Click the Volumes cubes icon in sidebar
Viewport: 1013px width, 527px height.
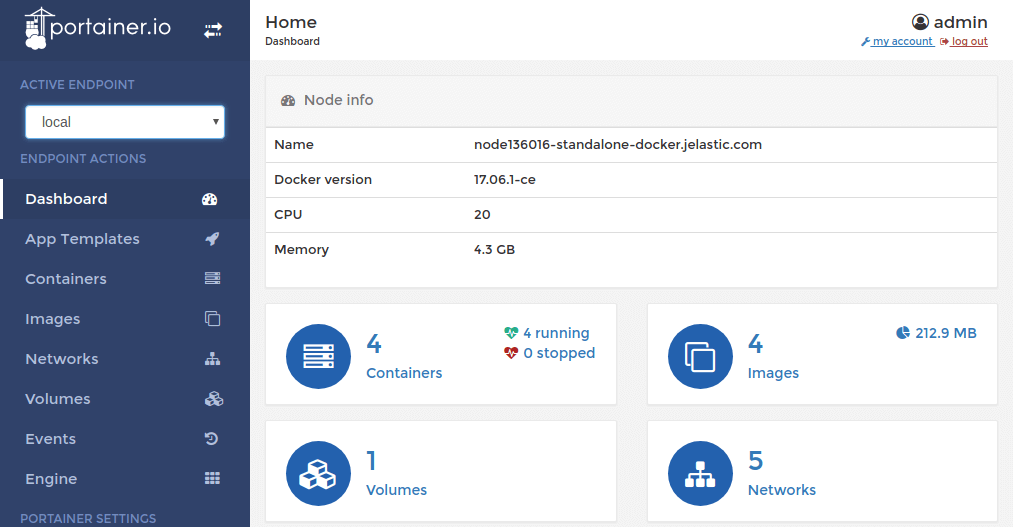(212, 399)
